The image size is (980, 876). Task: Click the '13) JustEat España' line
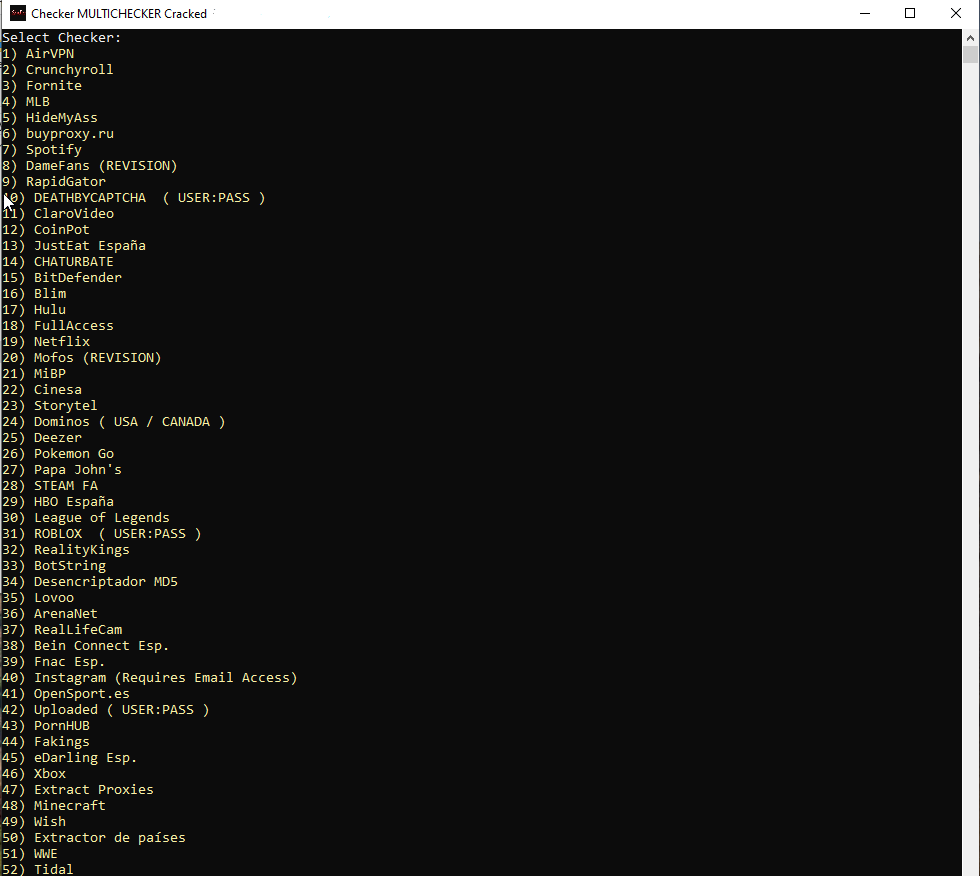click(x=74, y=246)
